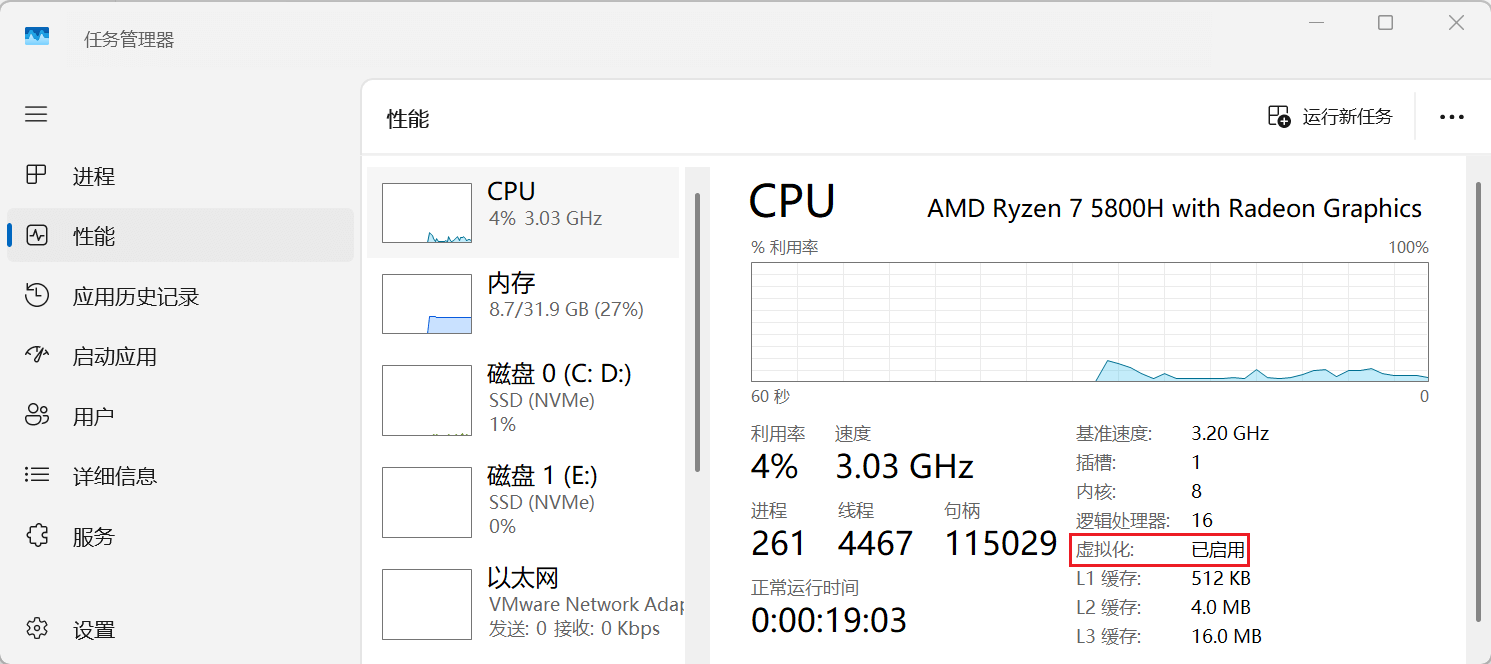Viewport: 1491px width, 664px height.
Task: Select the CPU performance graph thumbnail
Action: pos(427,213)
